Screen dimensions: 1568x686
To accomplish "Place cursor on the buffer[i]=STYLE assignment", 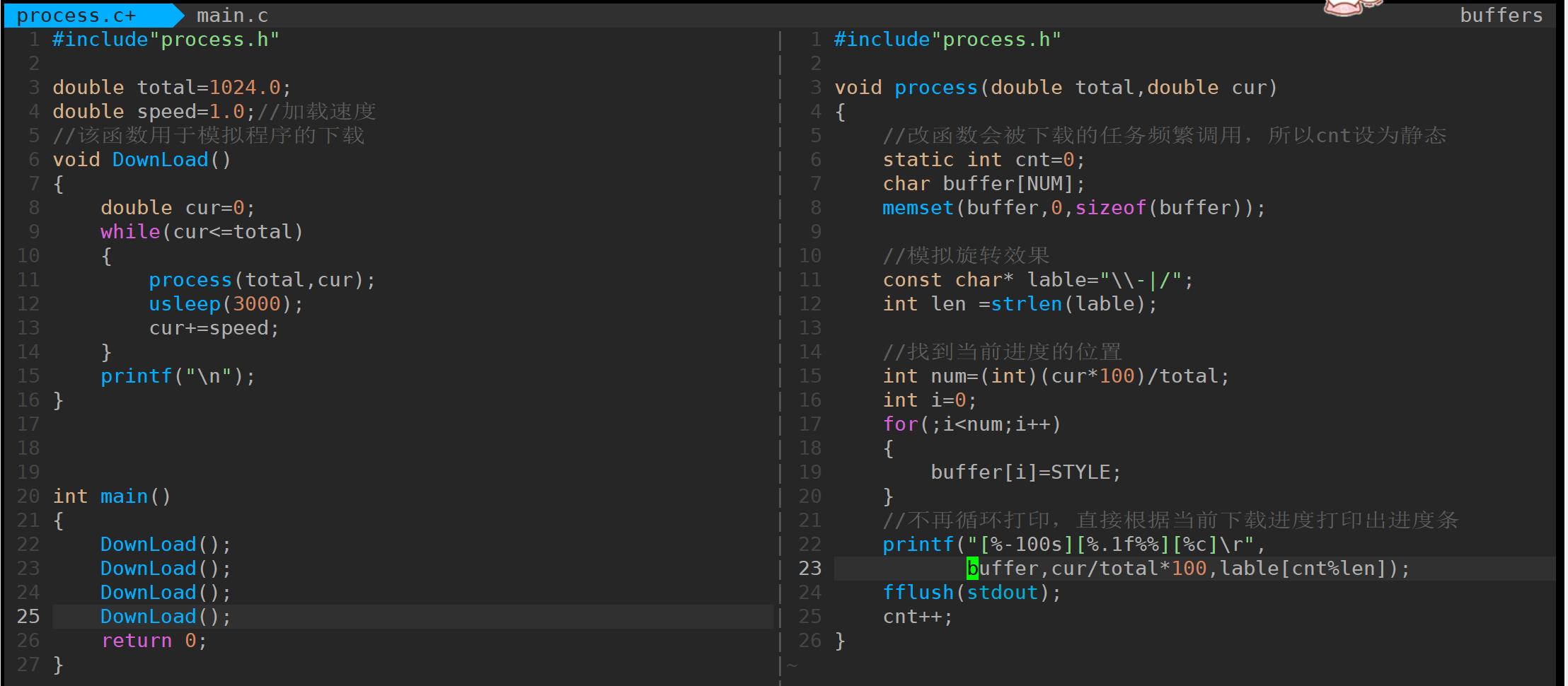I will click(x=1025, y=472).
